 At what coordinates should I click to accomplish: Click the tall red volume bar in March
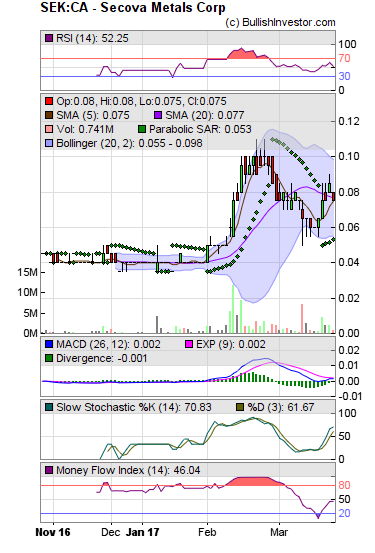click(302, 318)
